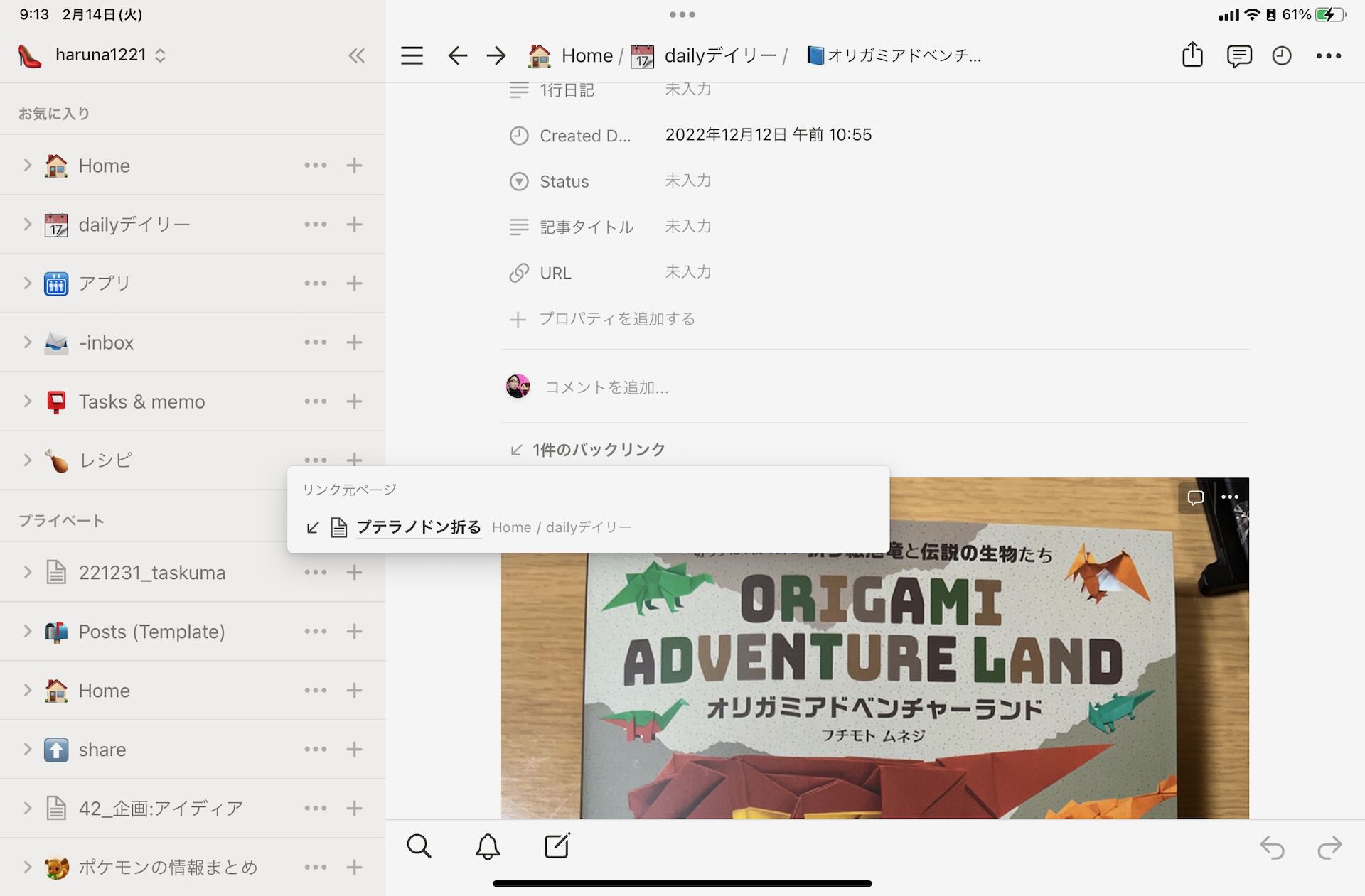This screenshot has width=1365, height=896.
Task: Open the Tasks & memo page
Action: pyautogui.click(x=141, y=401)
